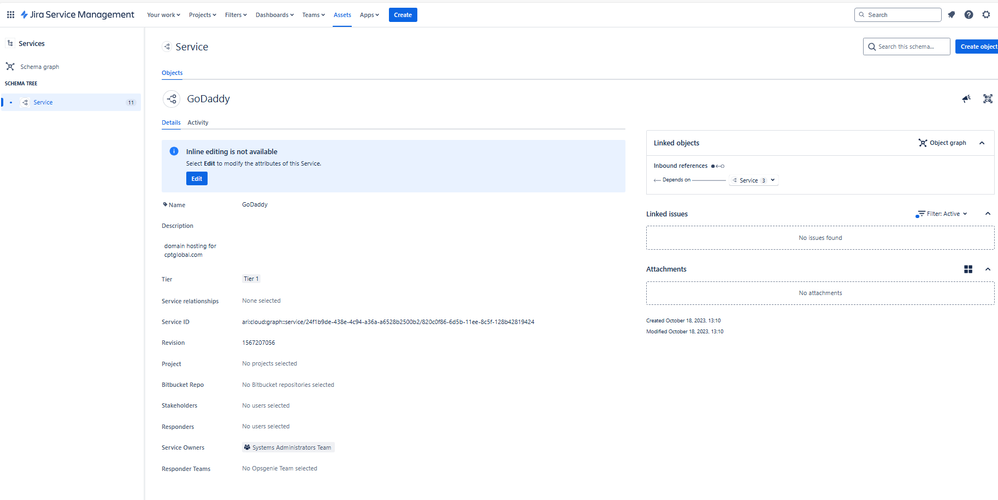Click the Revision value 1567207056

[x=258, y=342]
